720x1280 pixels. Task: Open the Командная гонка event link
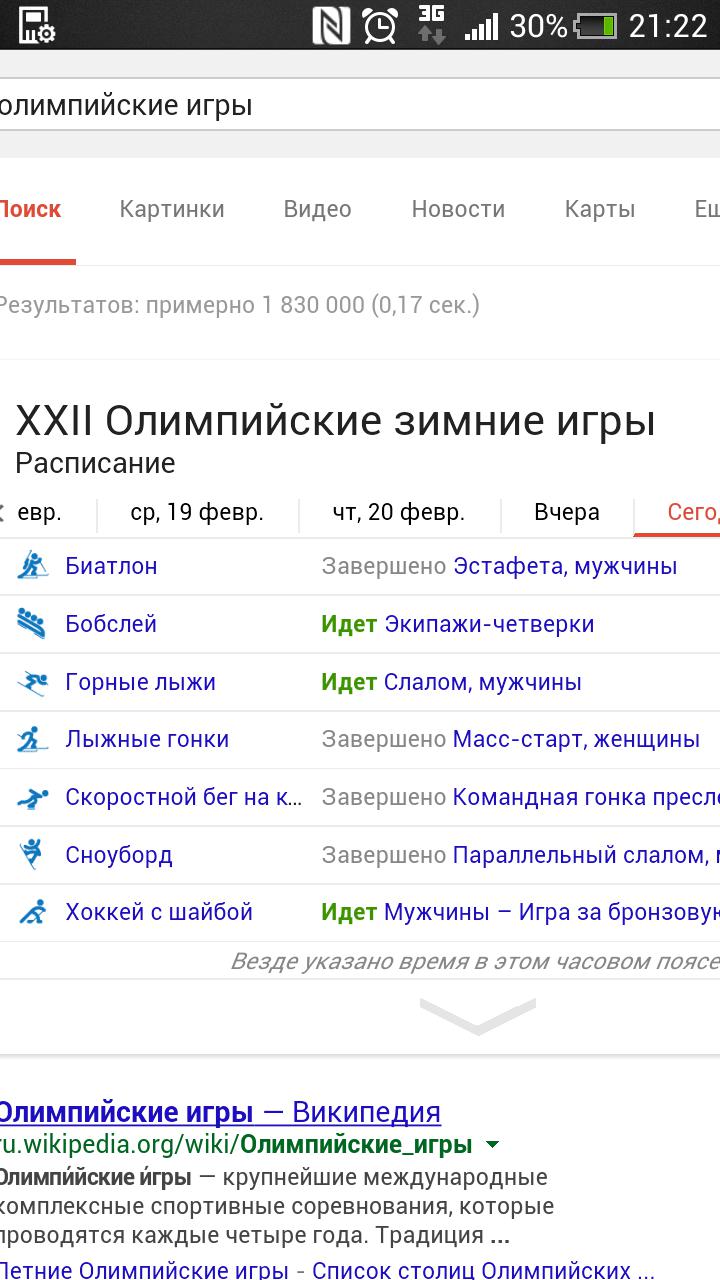(586, 798)
